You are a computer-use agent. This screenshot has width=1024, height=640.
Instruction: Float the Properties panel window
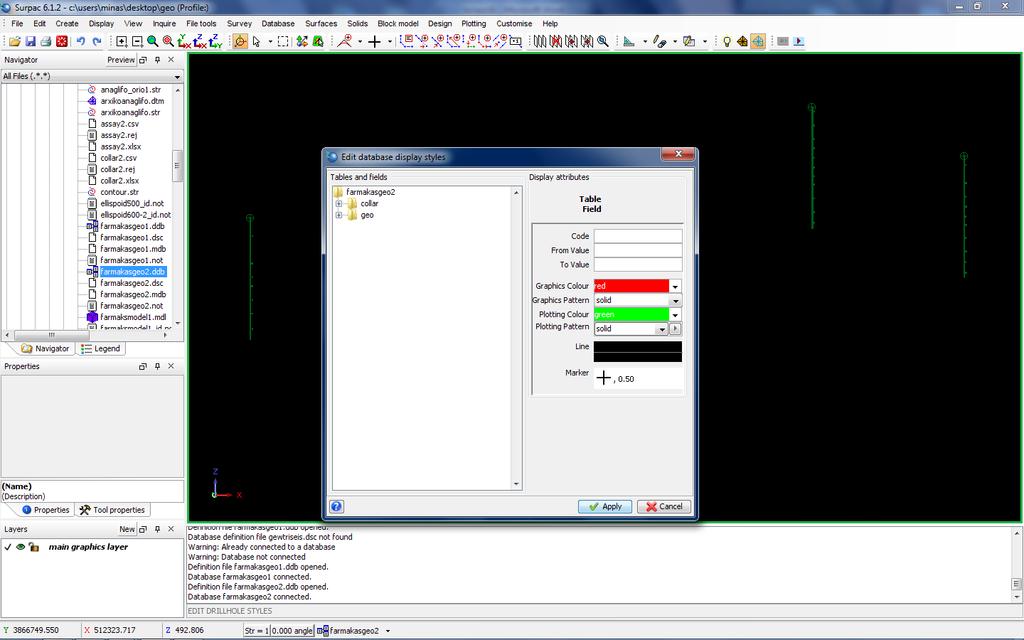(142, 366)
